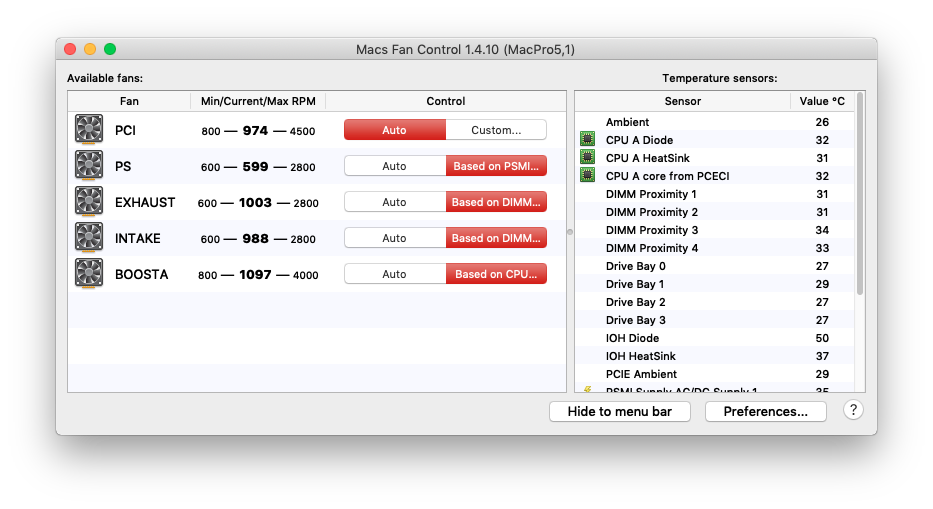The height and width of the screenshot is (509, 933).
Task: Select the IOH Diode sensor row
Action: coord(715,338)
